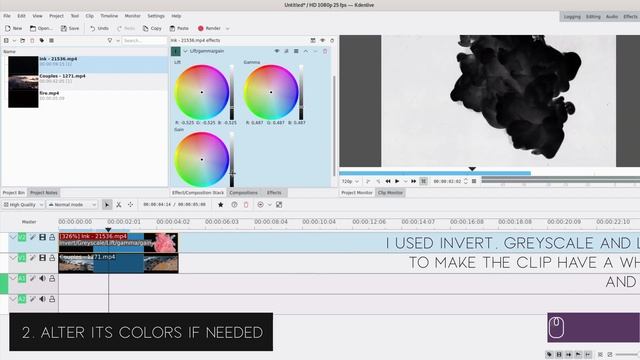
Task: Click the split compare icon in effects panel
Action: [313, 40]
